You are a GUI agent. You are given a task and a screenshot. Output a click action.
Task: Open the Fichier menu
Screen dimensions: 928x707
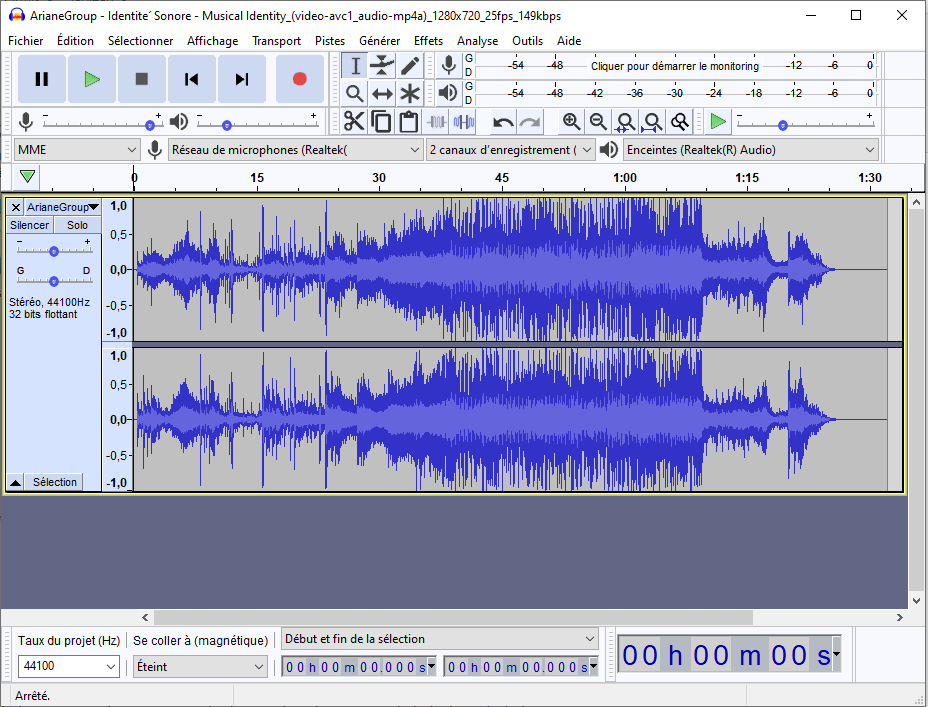(25, 41)
